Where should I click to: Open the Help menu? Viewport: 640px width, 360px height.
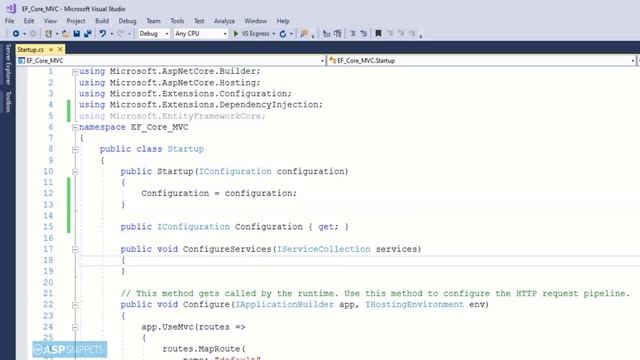click(x=283, y=21)
